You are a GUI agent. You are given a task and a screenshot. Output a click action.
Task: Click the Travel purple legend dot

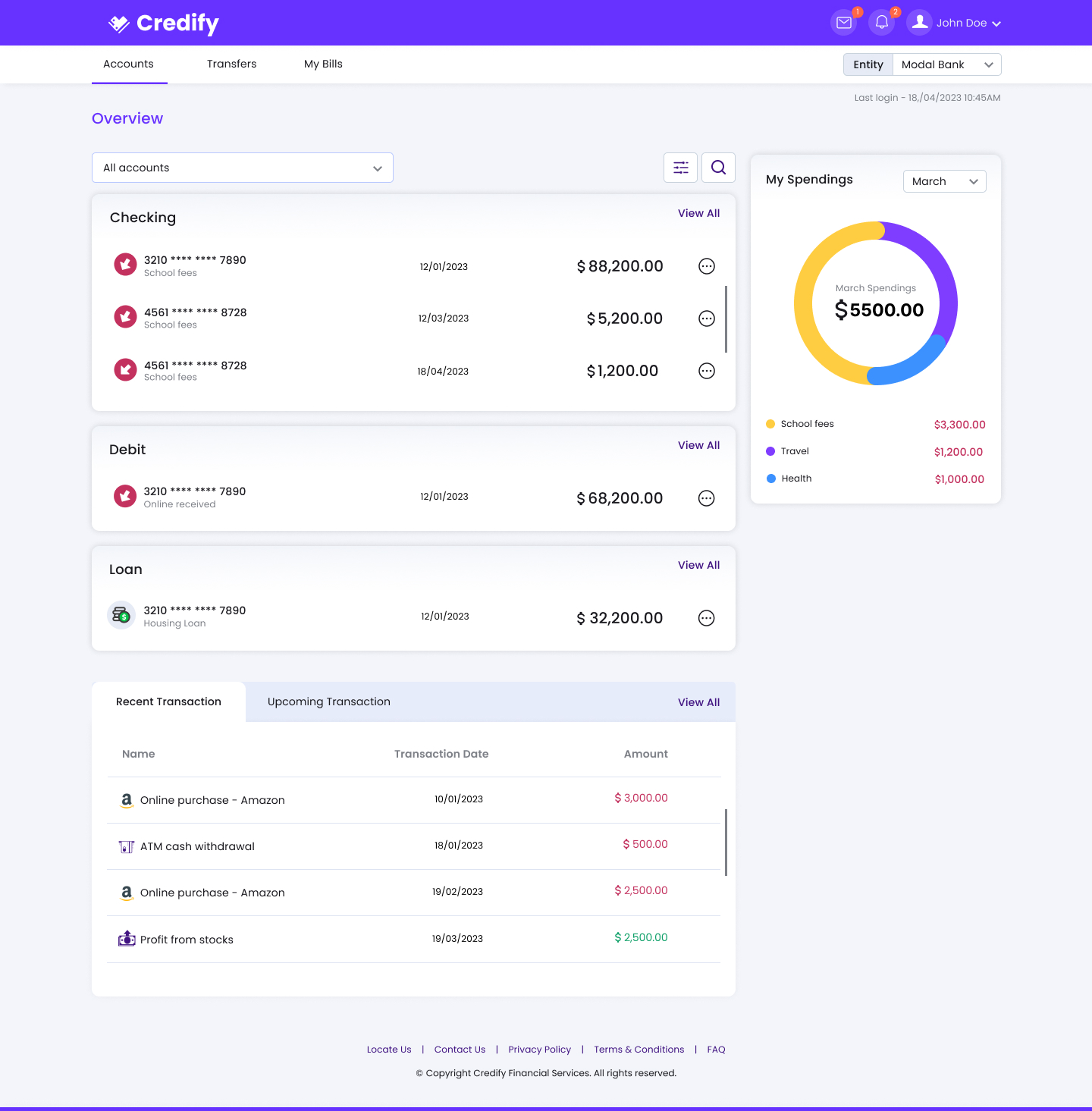click(770, 451)
